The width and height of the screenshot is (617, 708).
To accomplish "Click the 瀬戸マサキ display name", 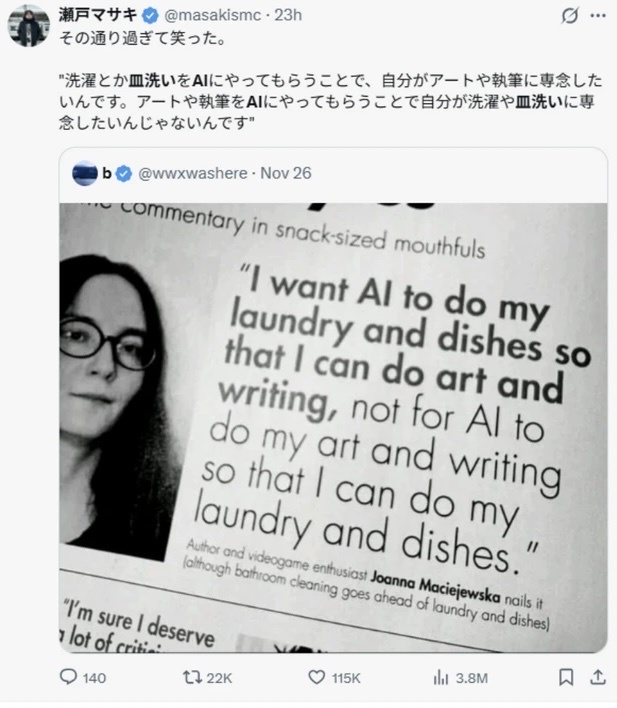I will (x=98, y=15).
